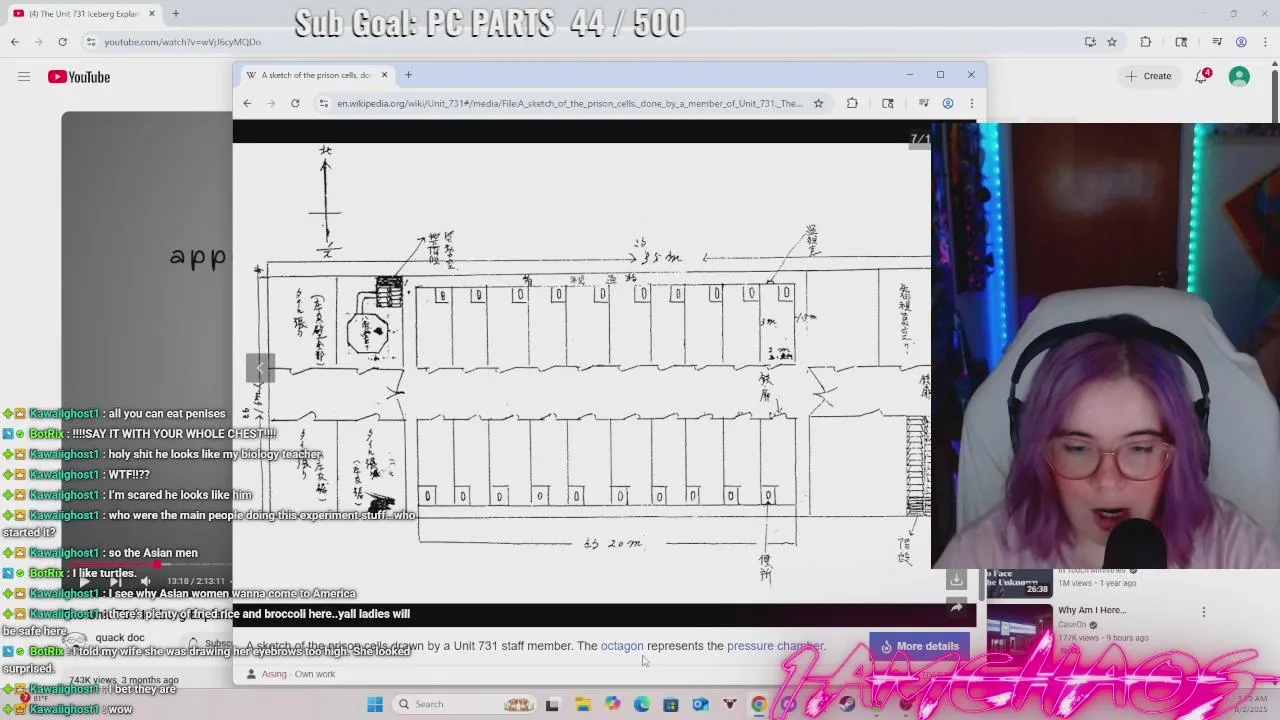This screenshot has height=720, width=1280.
Task: Select the 'A sketch of the prison cells' tab
Action: pos(316,75)
